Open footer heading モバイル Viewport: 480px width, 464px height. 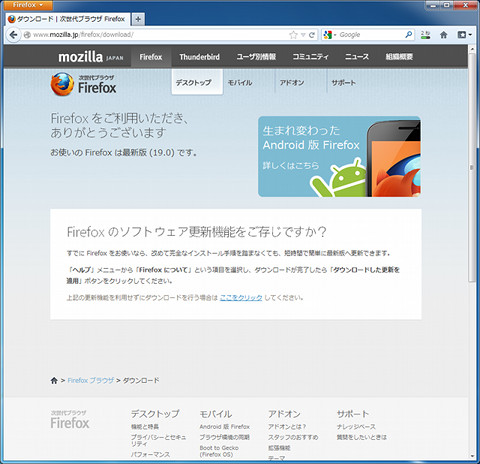[x=216, y=414]
